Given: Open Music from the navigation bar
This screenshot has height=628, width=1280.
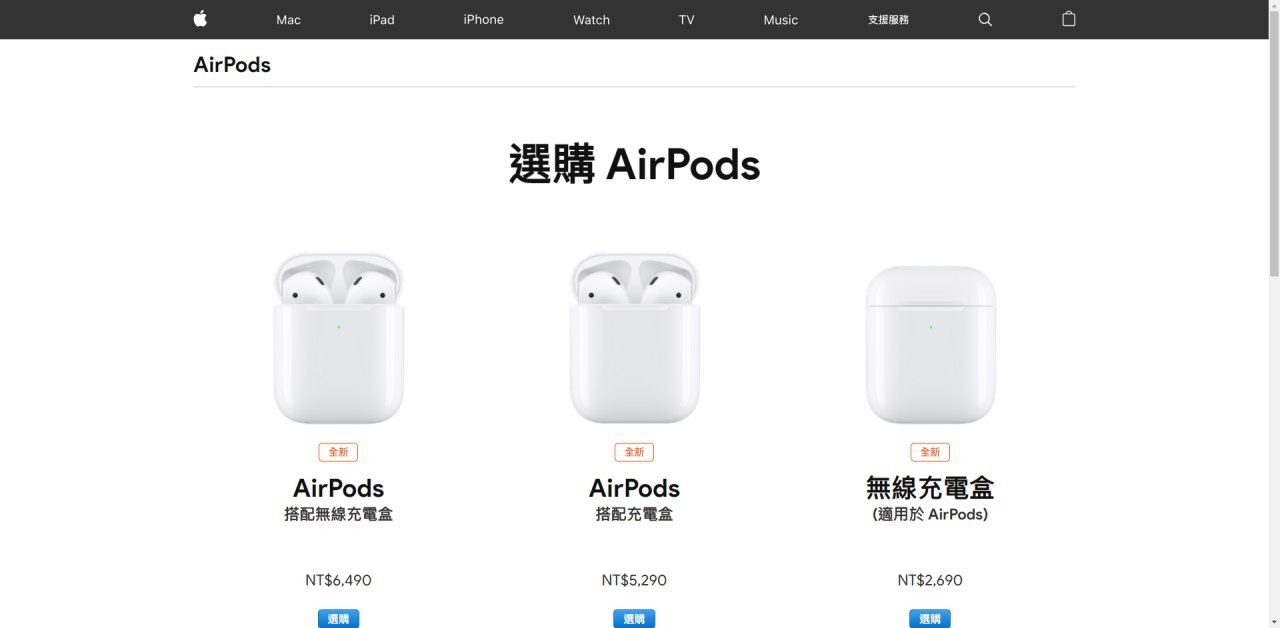Looking at the screenshot, I should 780,20.
